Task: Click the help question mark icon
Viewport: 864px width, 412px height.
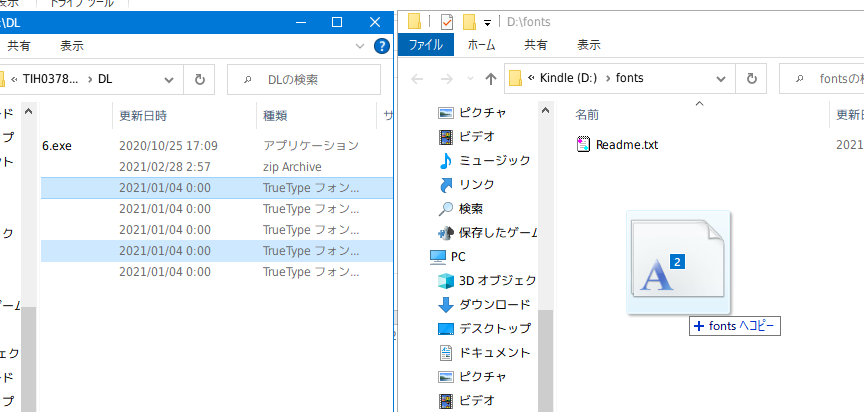Action: [380, 46]
